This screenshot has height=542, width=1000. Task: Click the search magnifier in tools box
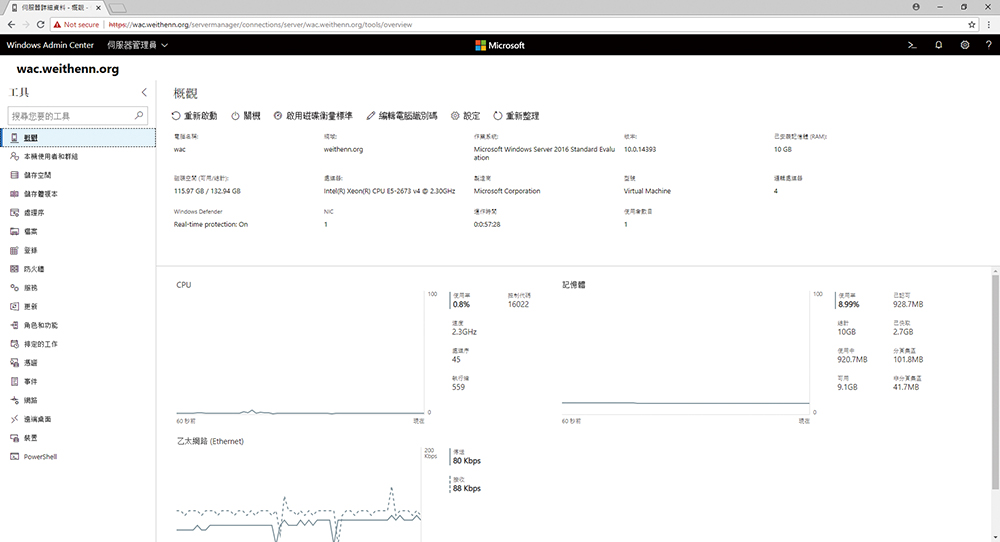point(139,115)
